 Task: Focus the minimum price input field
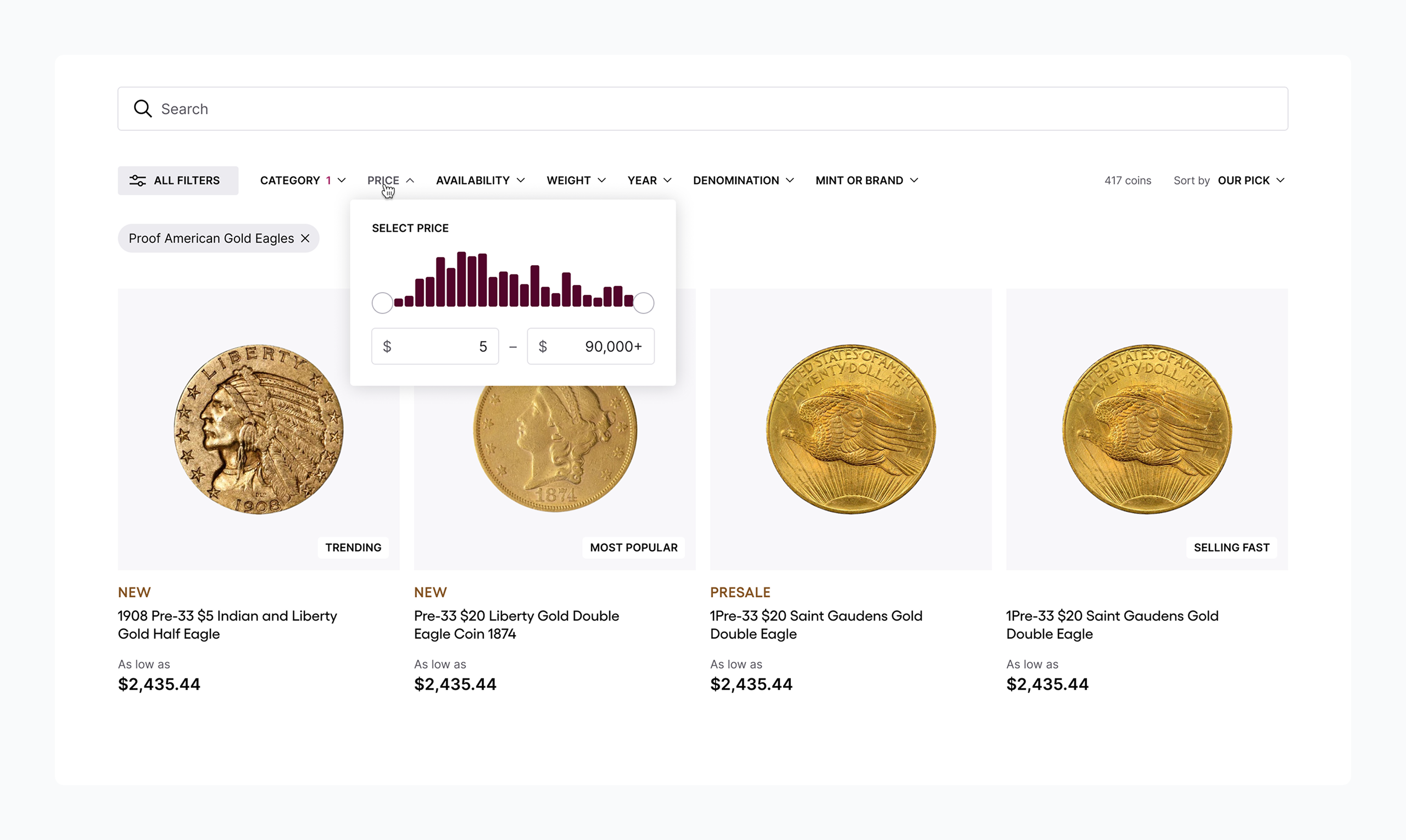[x=435, y=346]
